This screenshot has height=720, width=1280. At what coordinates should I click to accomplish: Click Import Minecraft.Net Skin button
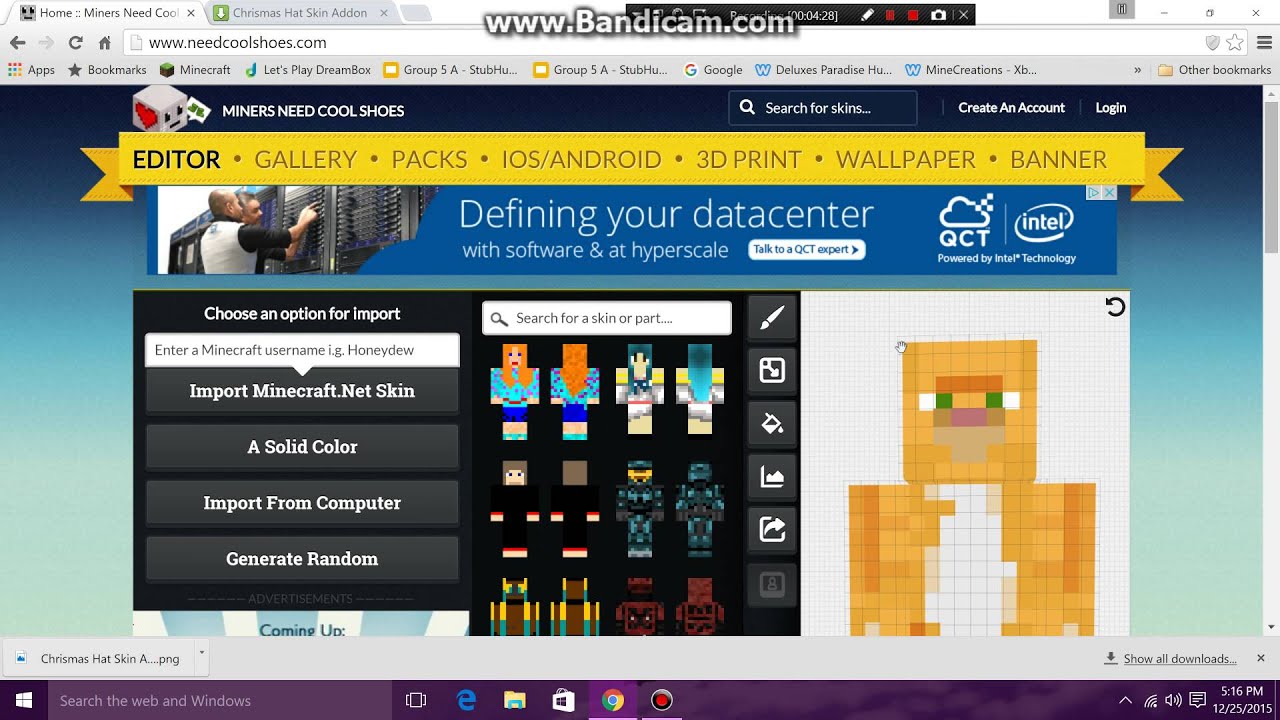(x=302, y=391)
